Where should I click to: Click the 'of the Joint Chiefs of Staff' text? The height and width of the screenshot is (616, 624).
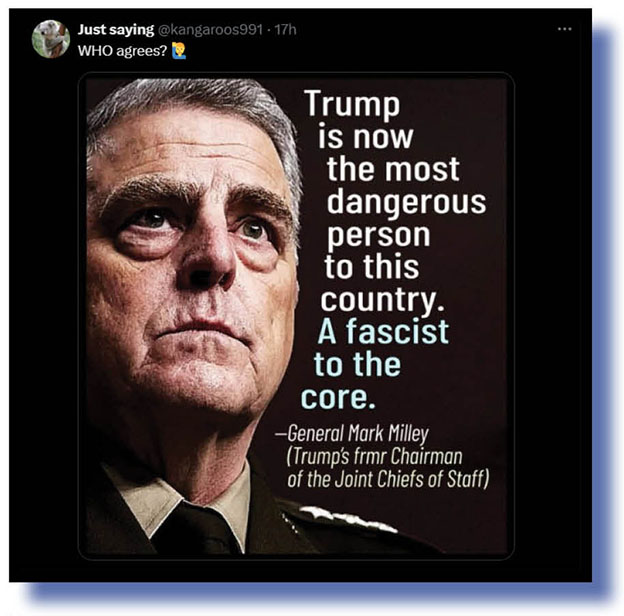(x=388, y=479)
